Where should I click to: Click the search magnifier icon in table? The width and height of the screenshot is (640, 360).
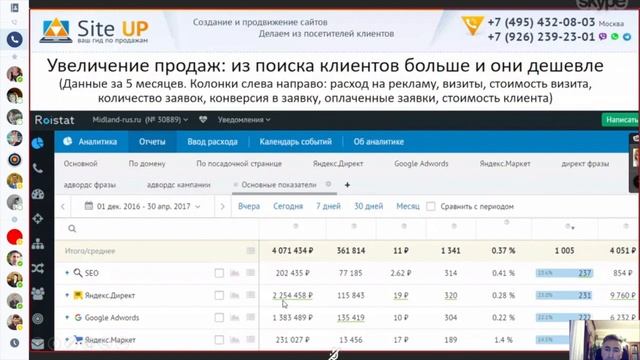coord(72,229)
